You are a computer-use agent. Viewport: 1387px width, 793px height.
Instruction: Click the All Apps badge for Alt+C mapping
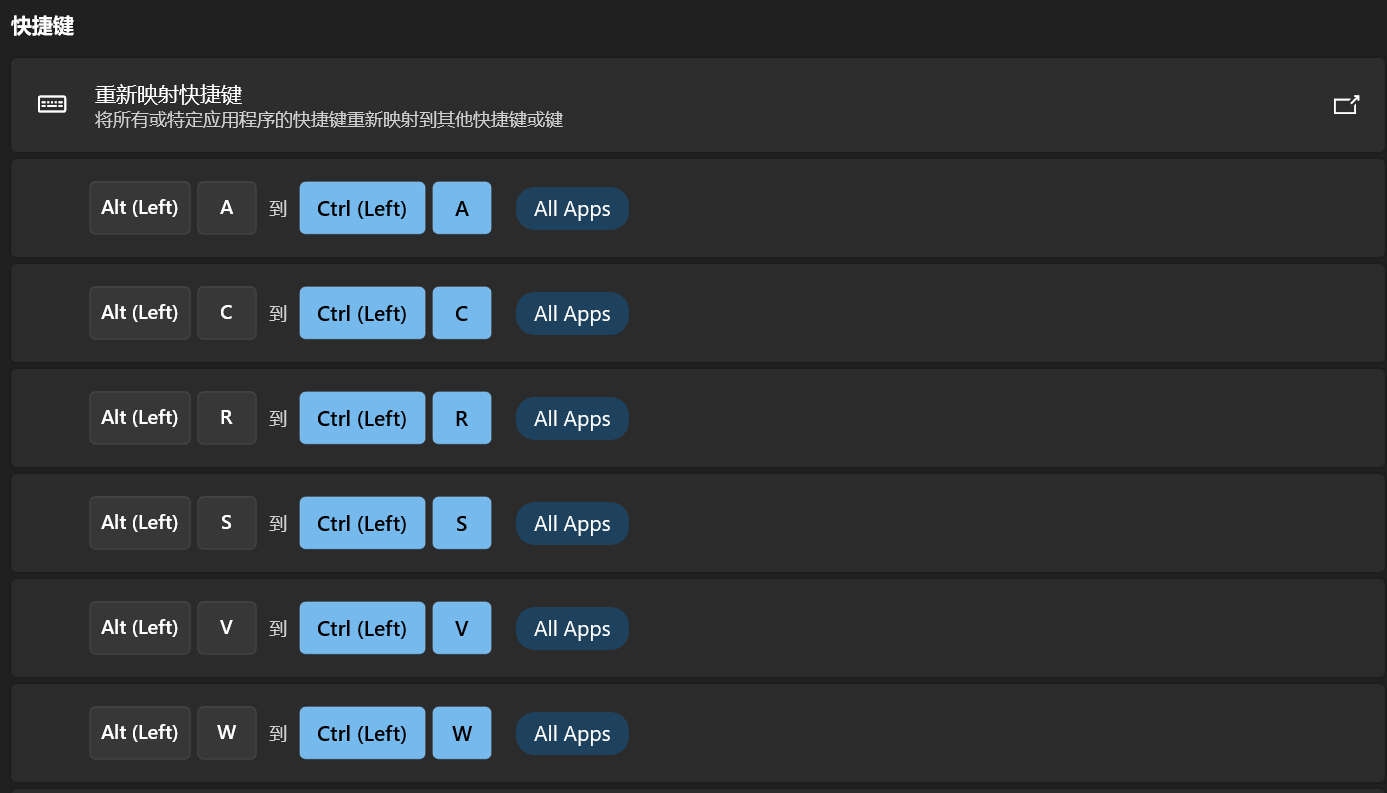click(x=572, y=314)
